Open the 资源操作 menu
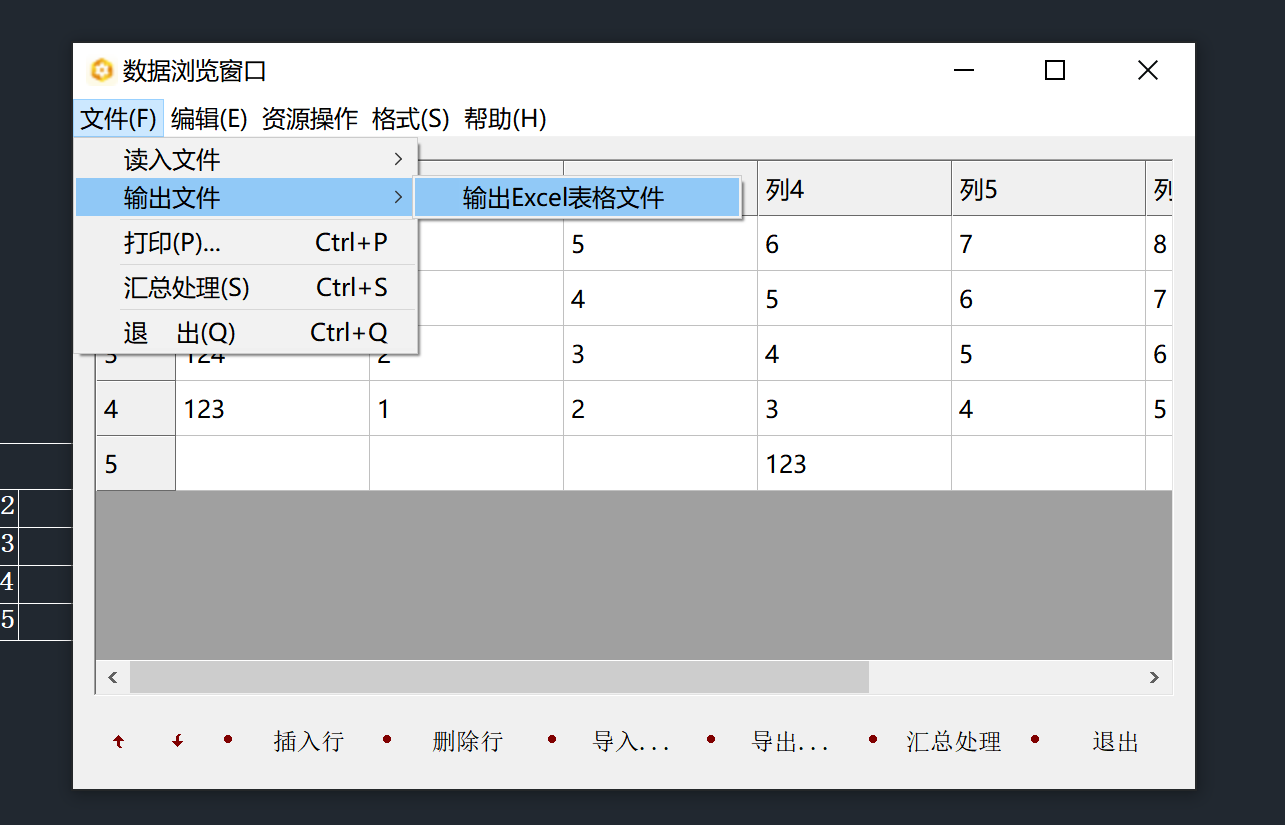1285x825 pixels. tap(309, 119)
